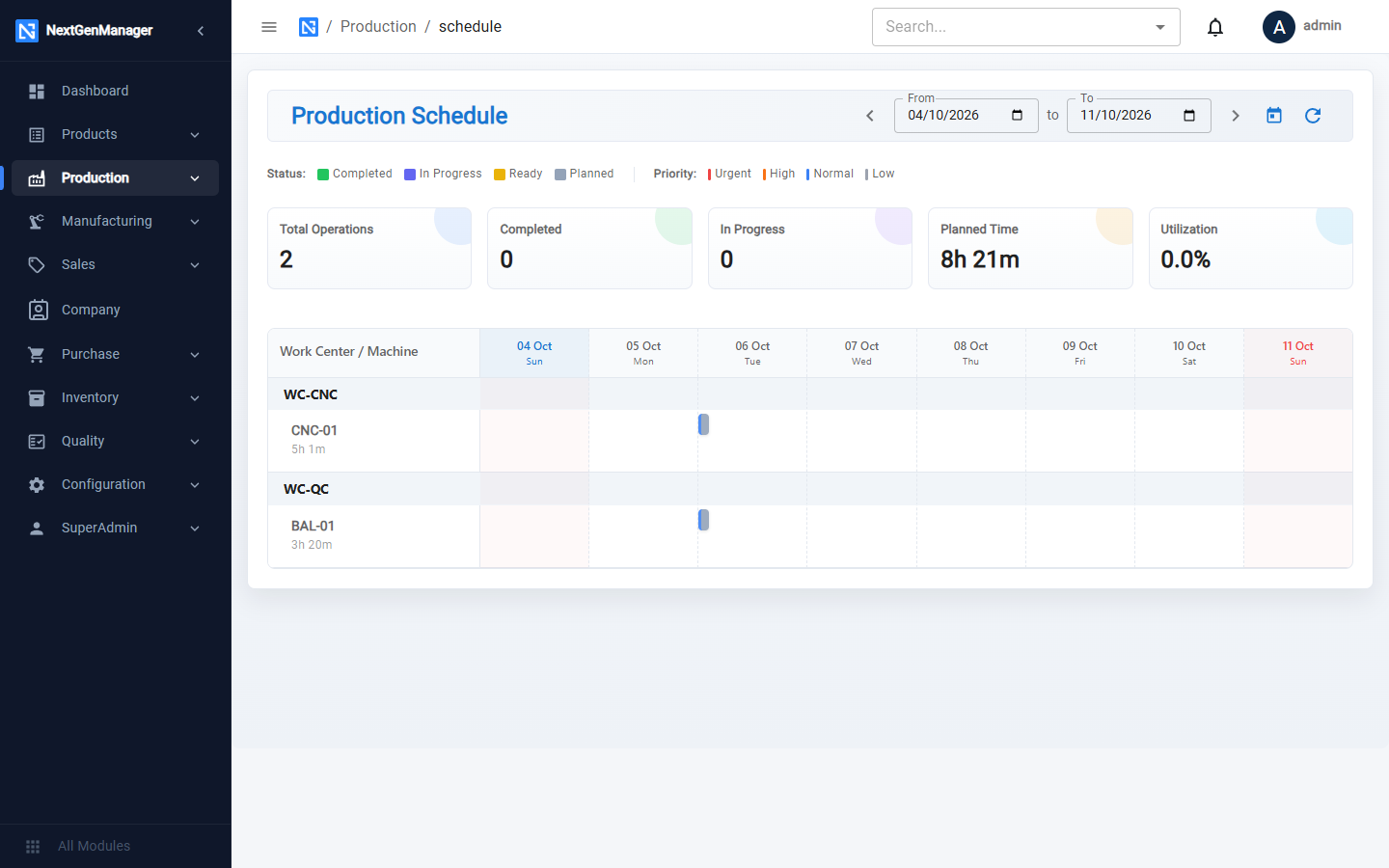Viewport: 1389px width, 868px height.
Task: Click the CNC-01 machine label
Action: (x=314, y=430)
